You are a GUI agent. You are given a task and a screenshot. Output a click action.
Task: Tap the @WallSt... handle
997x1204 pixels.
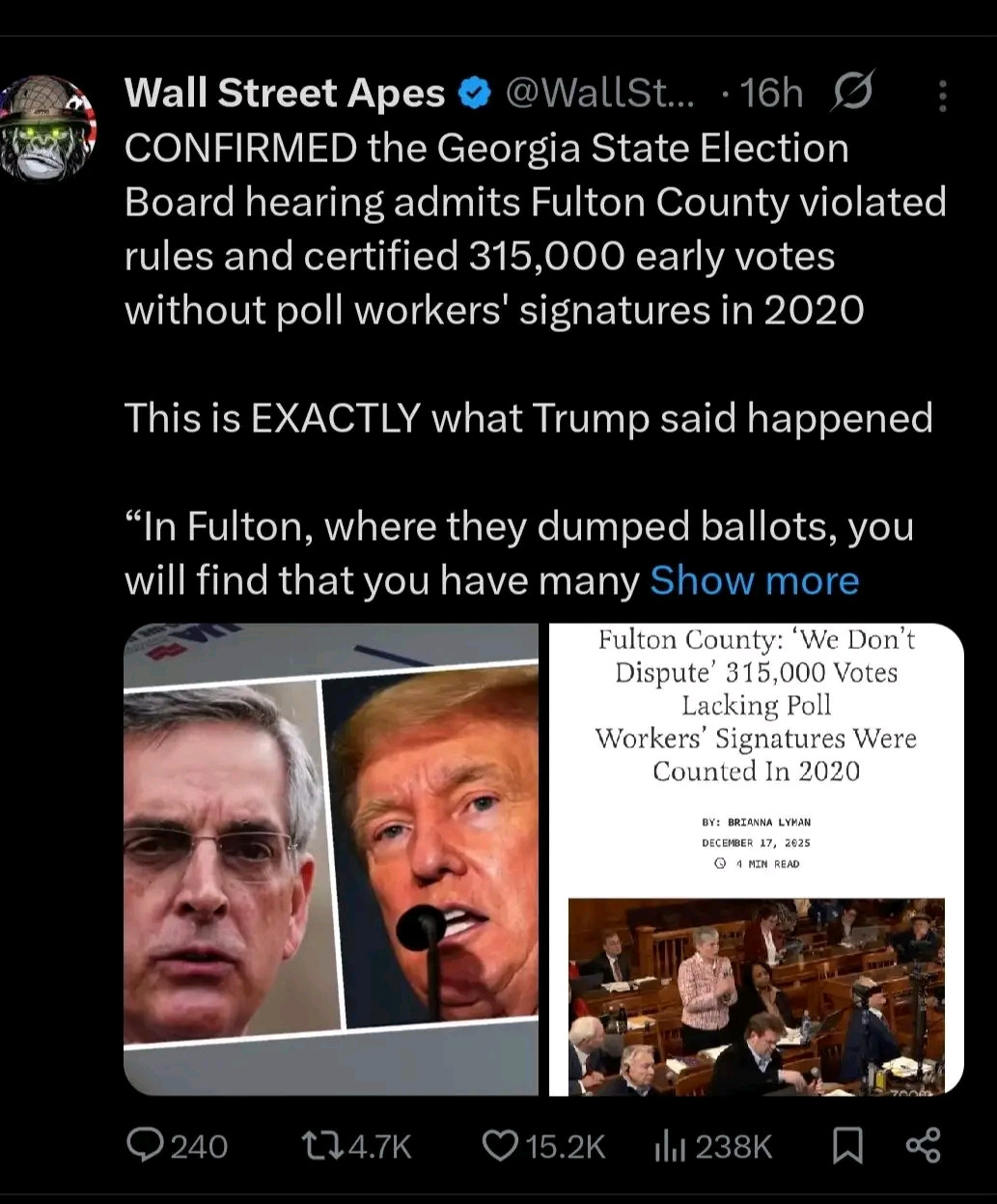pyautogui.click(x=599, y=93)
